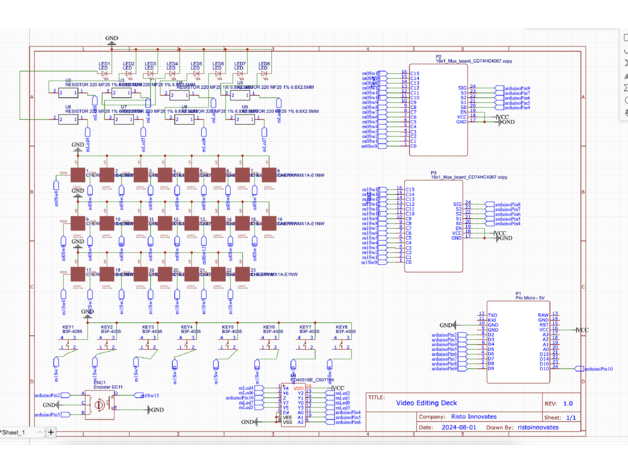Select the arduinoPin10 net port

click(597, 369)
